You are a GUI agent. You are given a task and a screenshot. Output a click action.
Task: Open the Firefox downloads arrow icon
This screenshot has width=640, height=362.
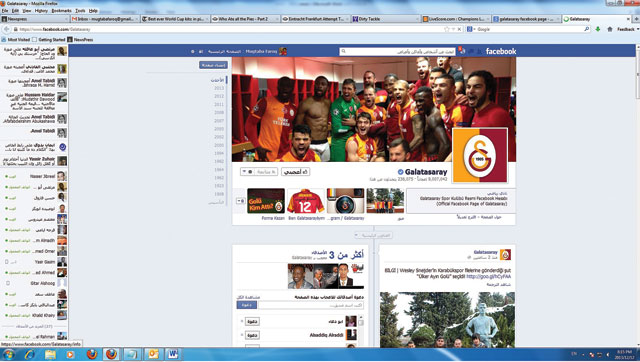pos(598,29)
